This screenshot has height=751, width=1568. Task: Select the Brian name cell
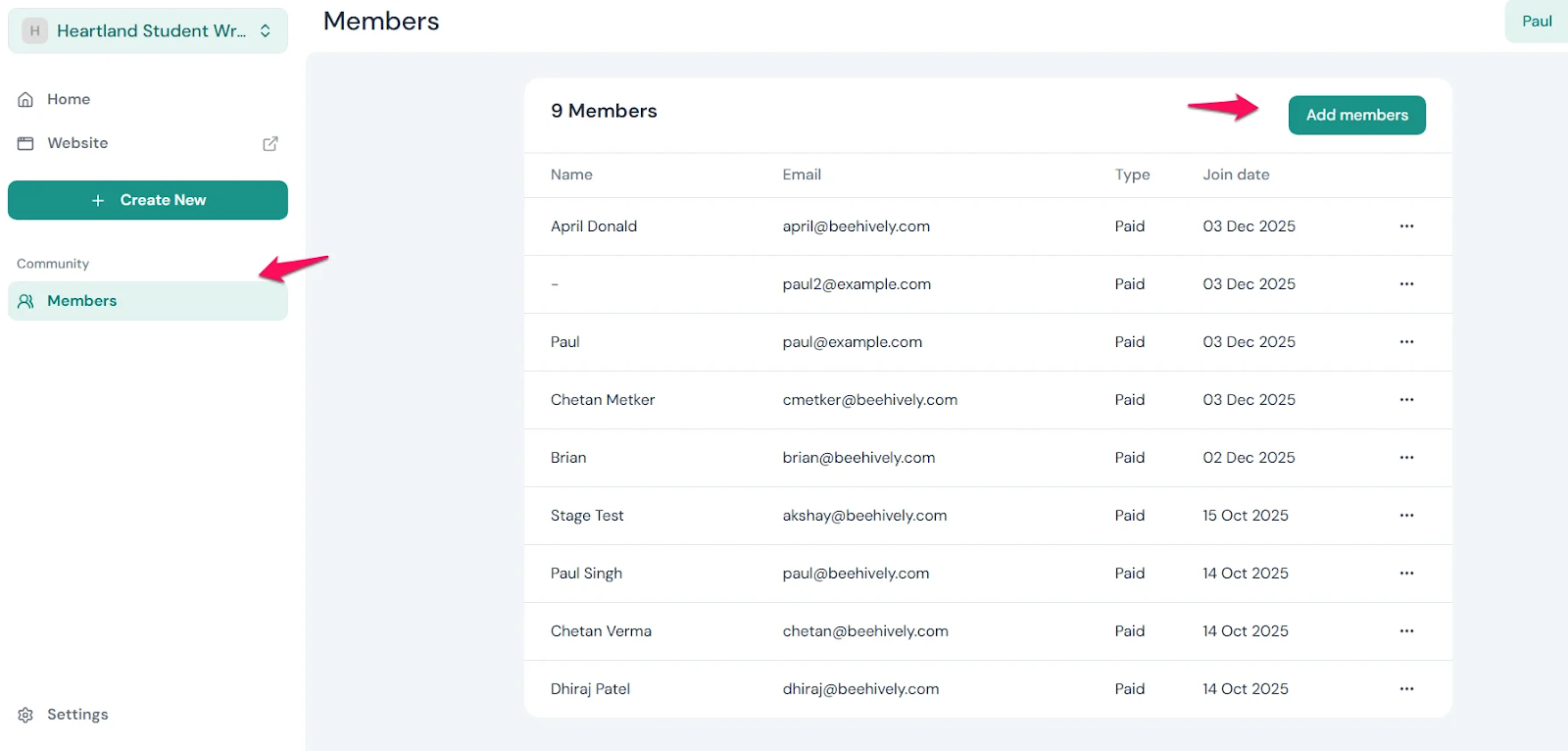pos(568,458)
